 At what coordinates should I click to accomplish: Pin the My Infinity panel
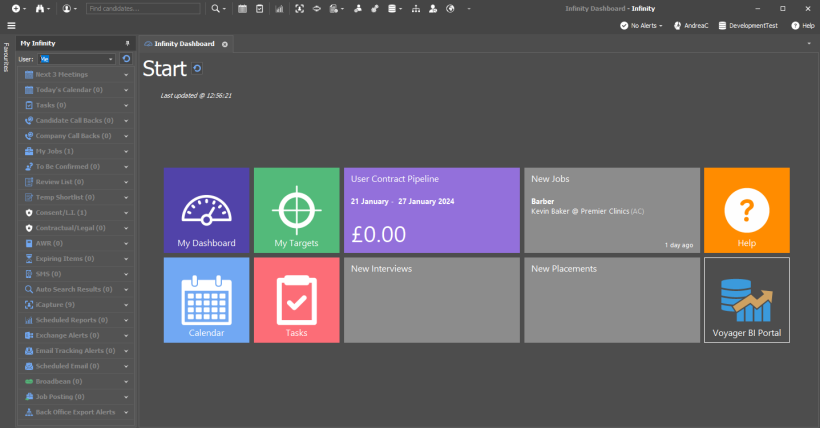[127, 44]
